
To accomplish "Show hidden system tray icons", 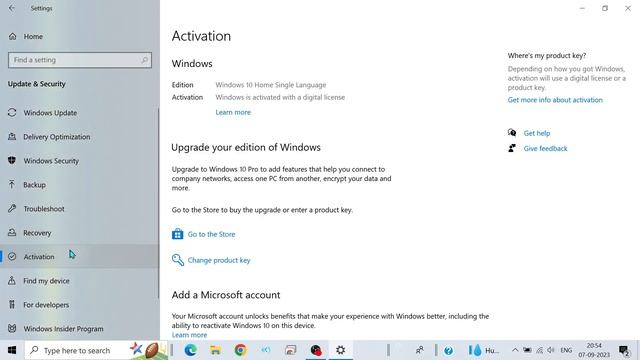I will (515, 350).
